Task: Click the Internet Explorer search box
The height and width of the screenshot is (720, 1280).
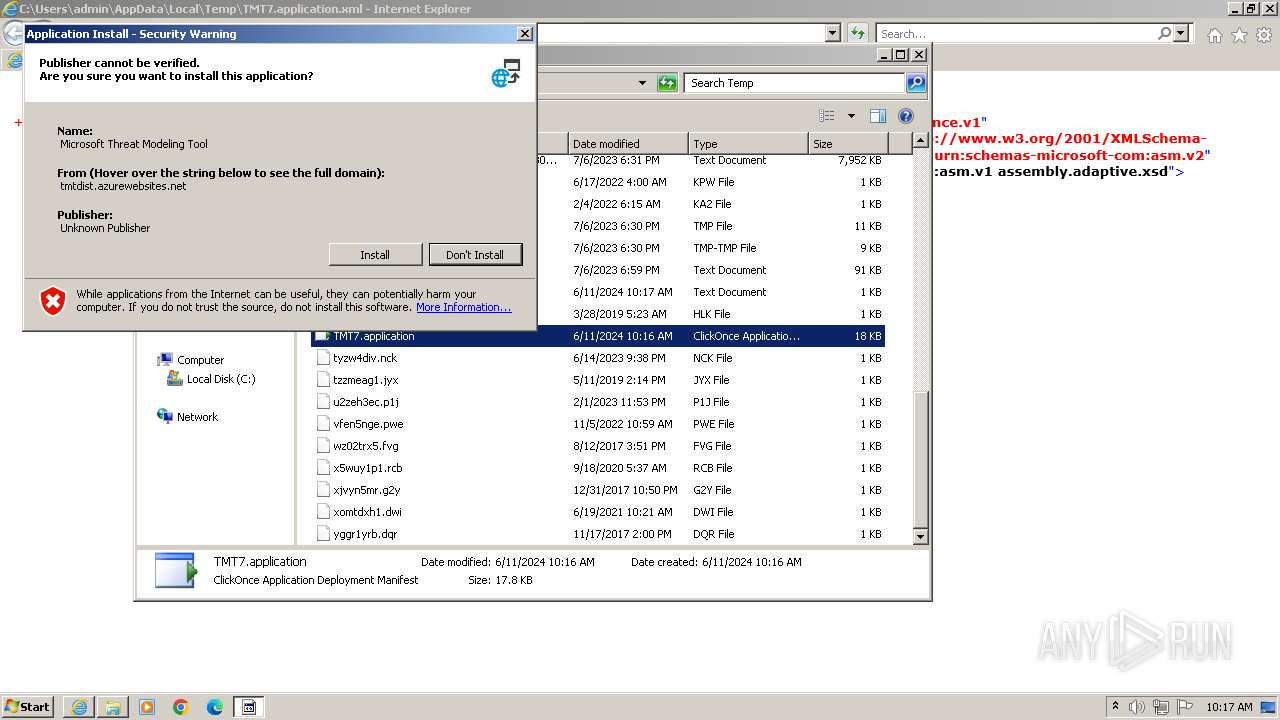Action: (x=1016, y=33)
